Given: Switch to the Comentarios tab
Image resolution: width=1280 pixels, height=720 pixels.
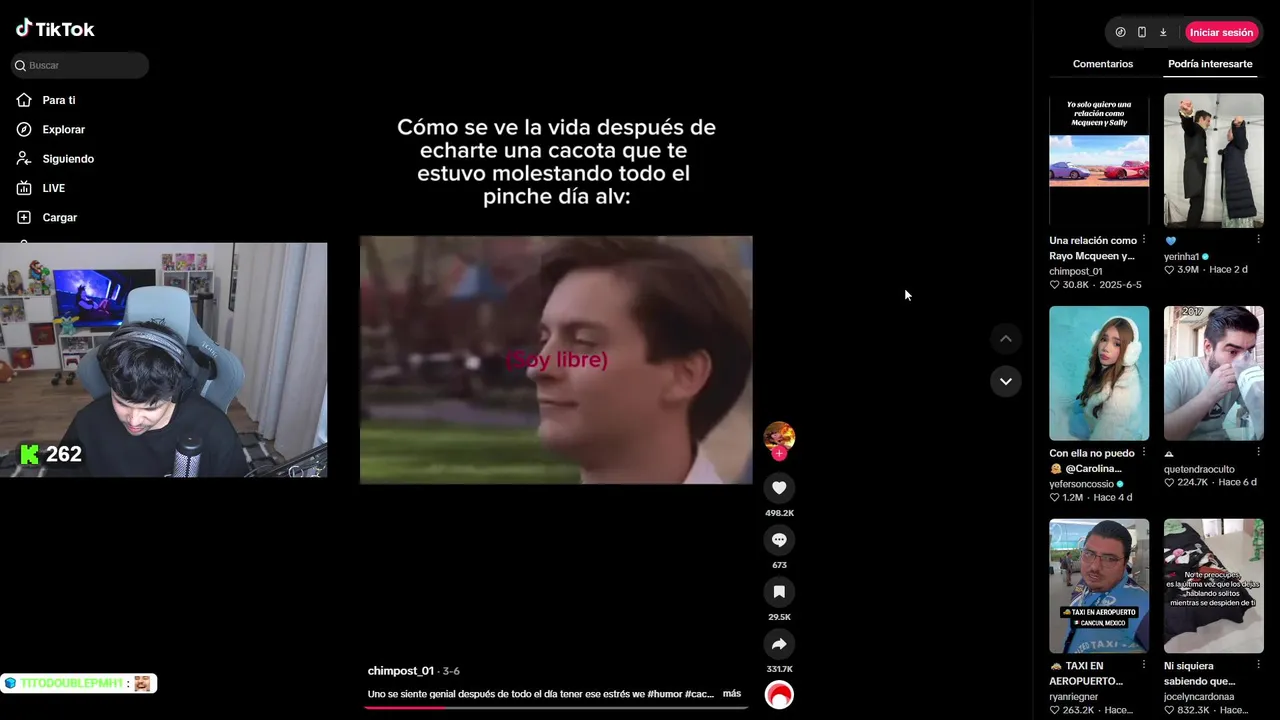Looking at the screenshot, I should tap(1103, 64).
